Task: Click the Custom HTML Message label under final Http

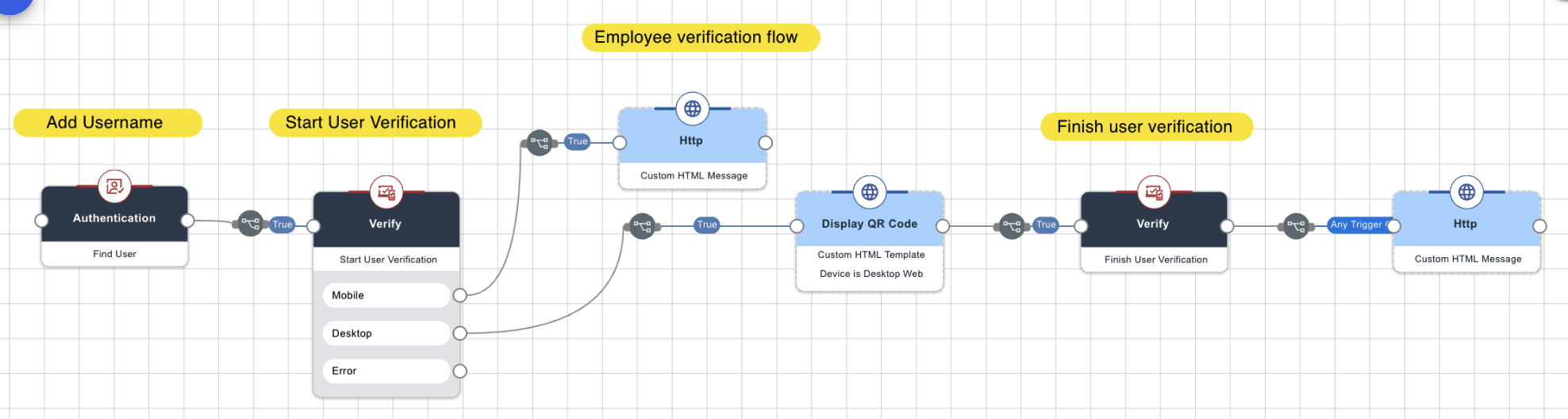Action: [1468, 259]
